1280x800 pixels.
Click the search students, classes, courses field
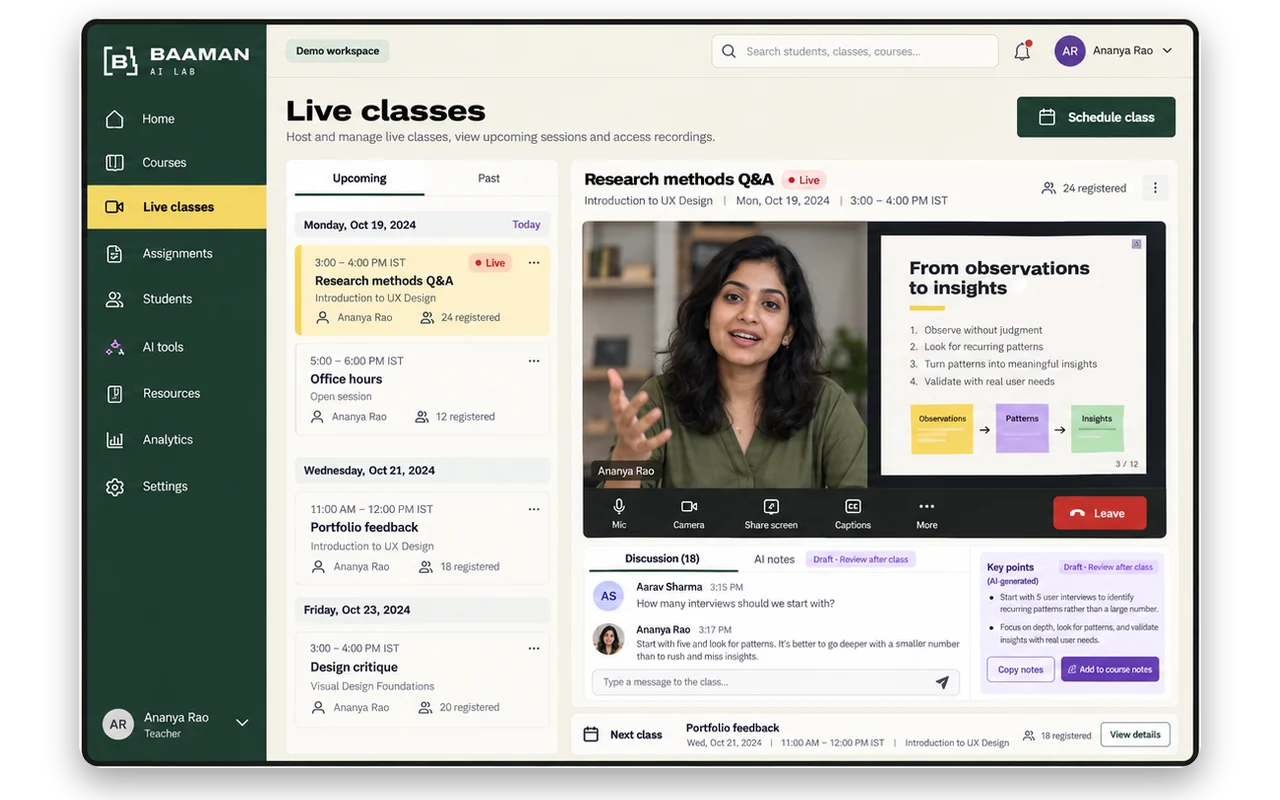point(855,51)
